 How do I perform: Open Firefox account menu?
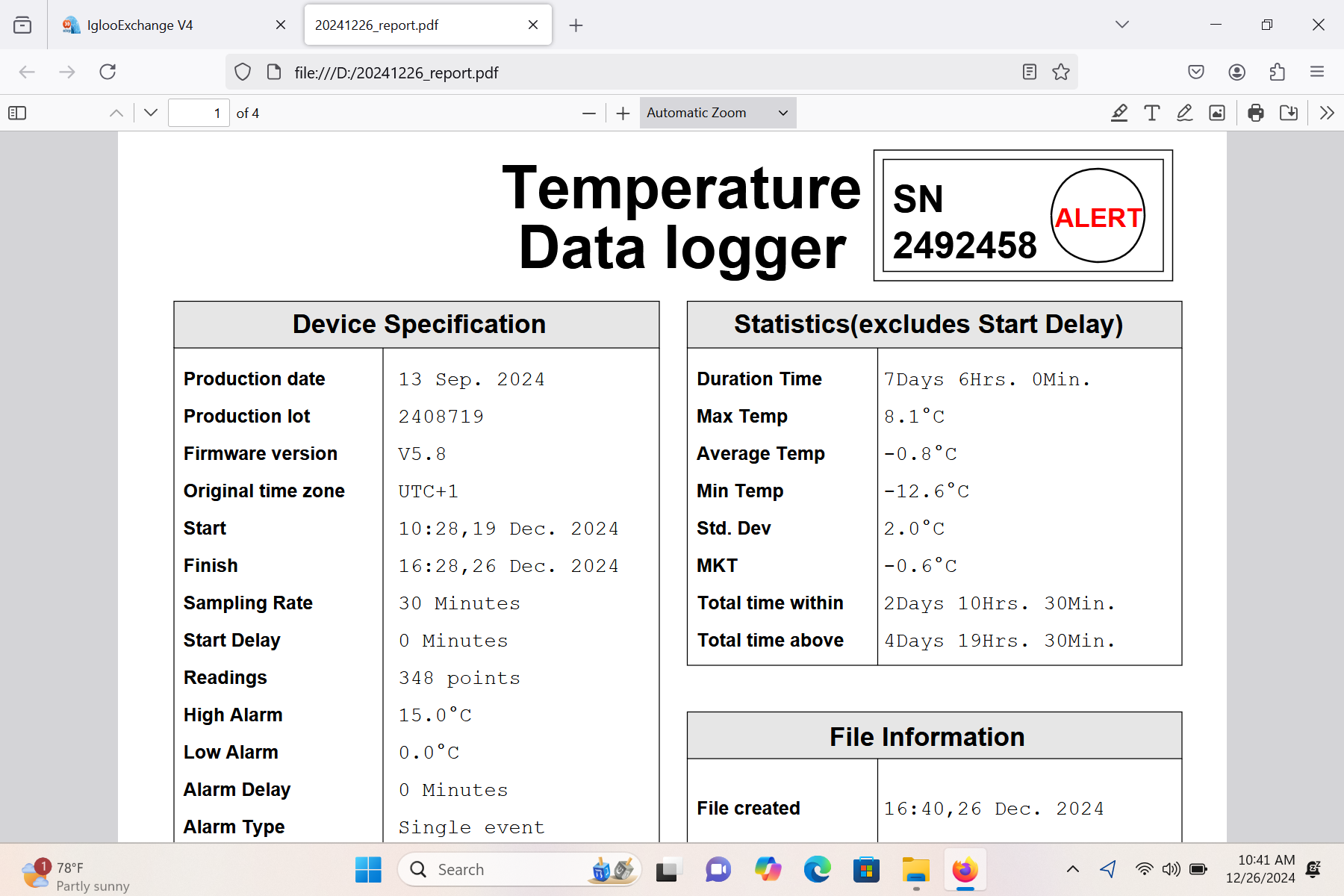click(x=1237, y=72)
